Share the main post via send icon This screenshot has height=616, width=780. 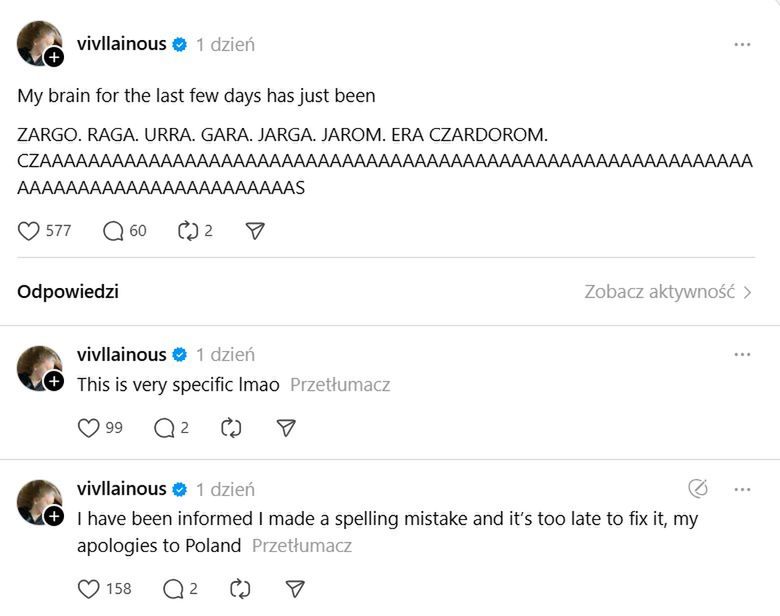click(x=255, y=231)
